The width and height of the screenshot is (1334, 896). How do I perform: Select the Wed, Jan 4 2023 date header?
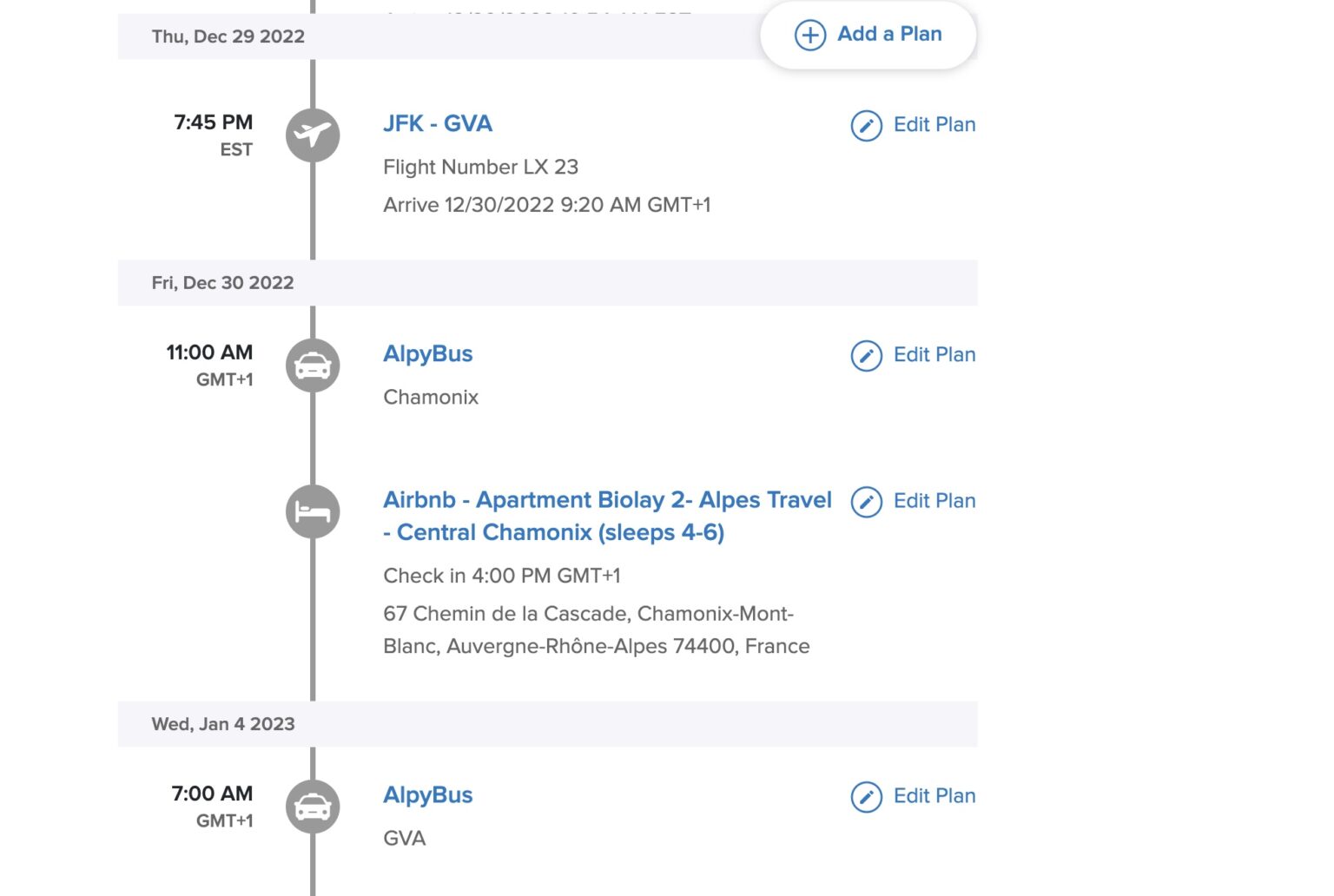pos(221,723)
